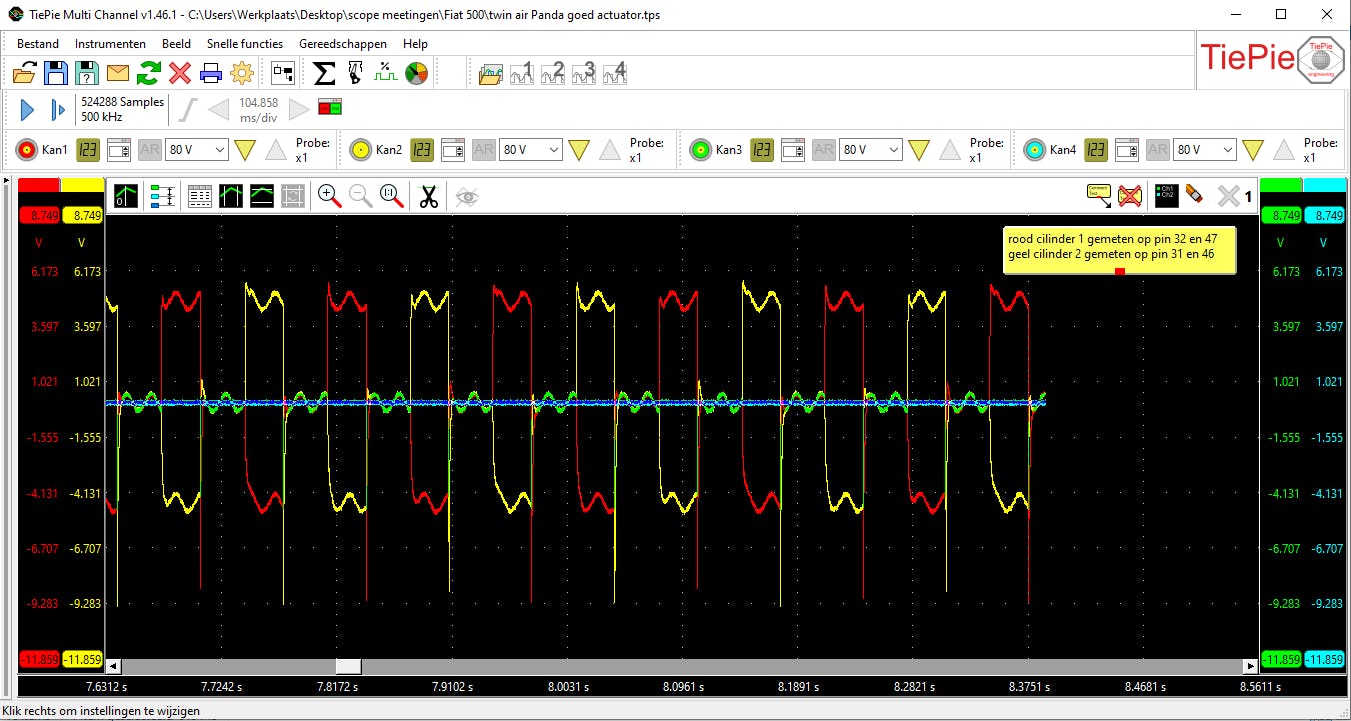Start measuring with the play button
The width and height of the screenshot is (1351, 721).
point(28,110)
